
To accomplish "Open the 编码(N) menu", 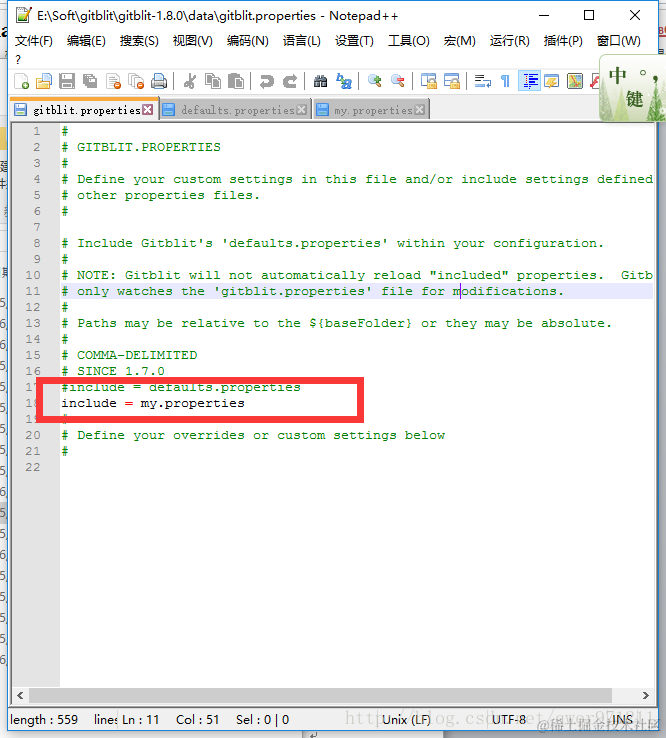I will pyautogui.click(x=248, y=41).
